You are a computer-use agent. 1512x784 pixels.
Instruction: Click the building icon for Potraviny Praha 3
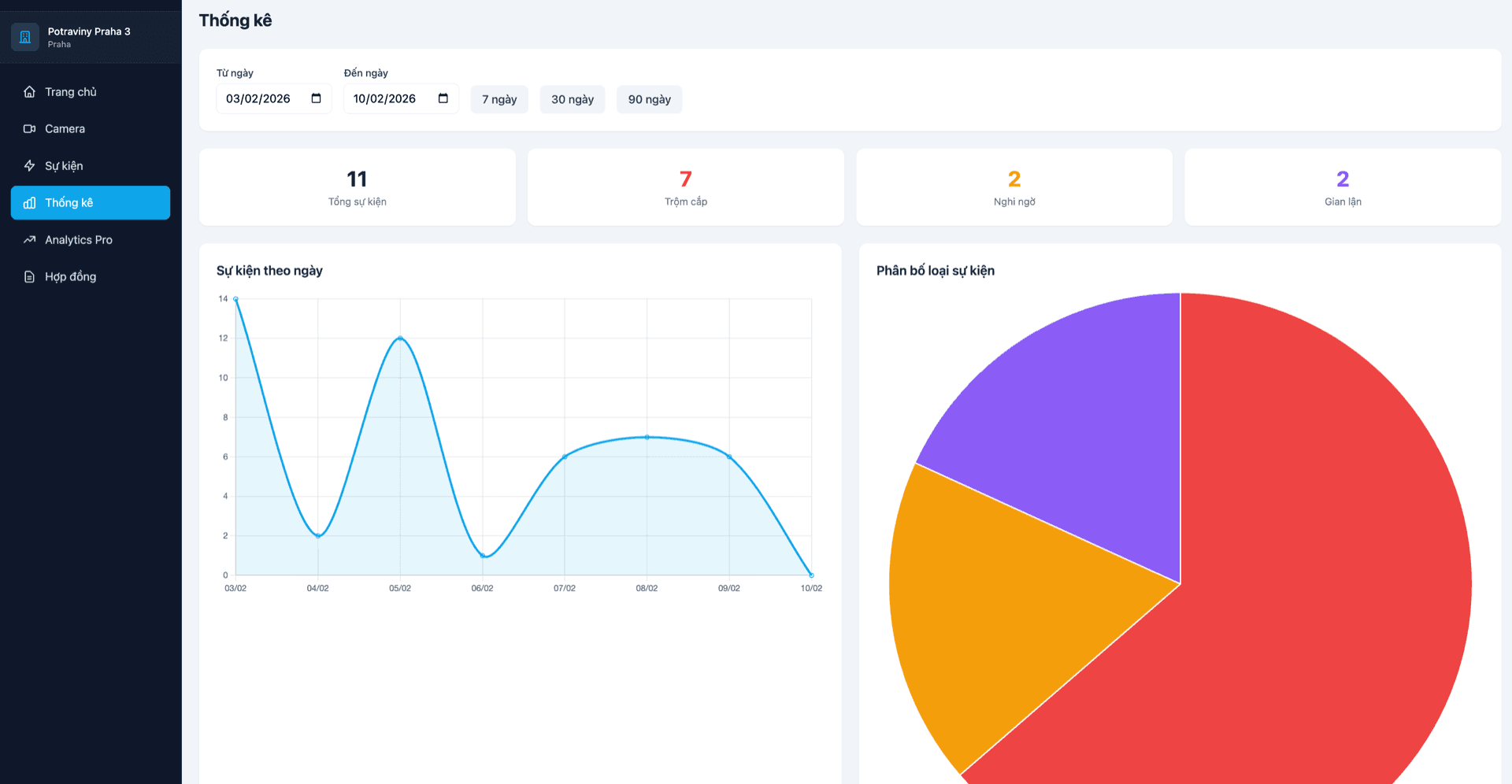(24, 36)
